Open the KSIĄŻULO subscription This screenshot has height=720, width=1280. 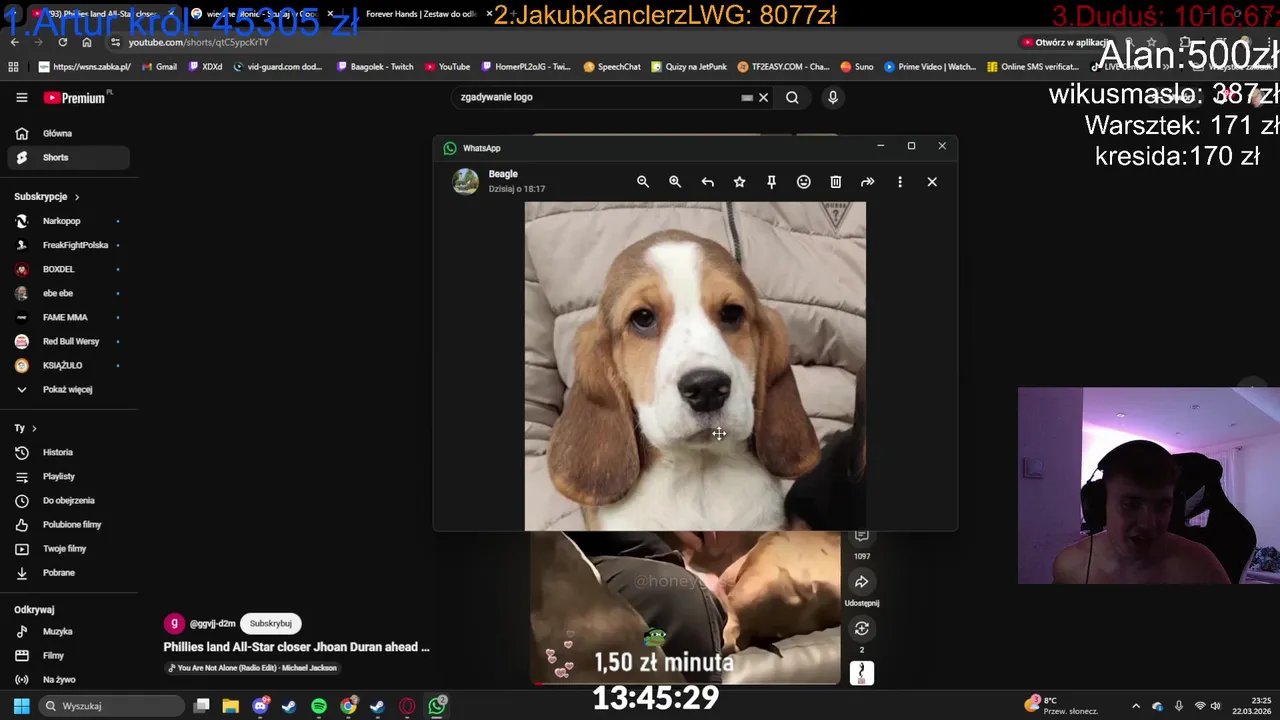68,365
